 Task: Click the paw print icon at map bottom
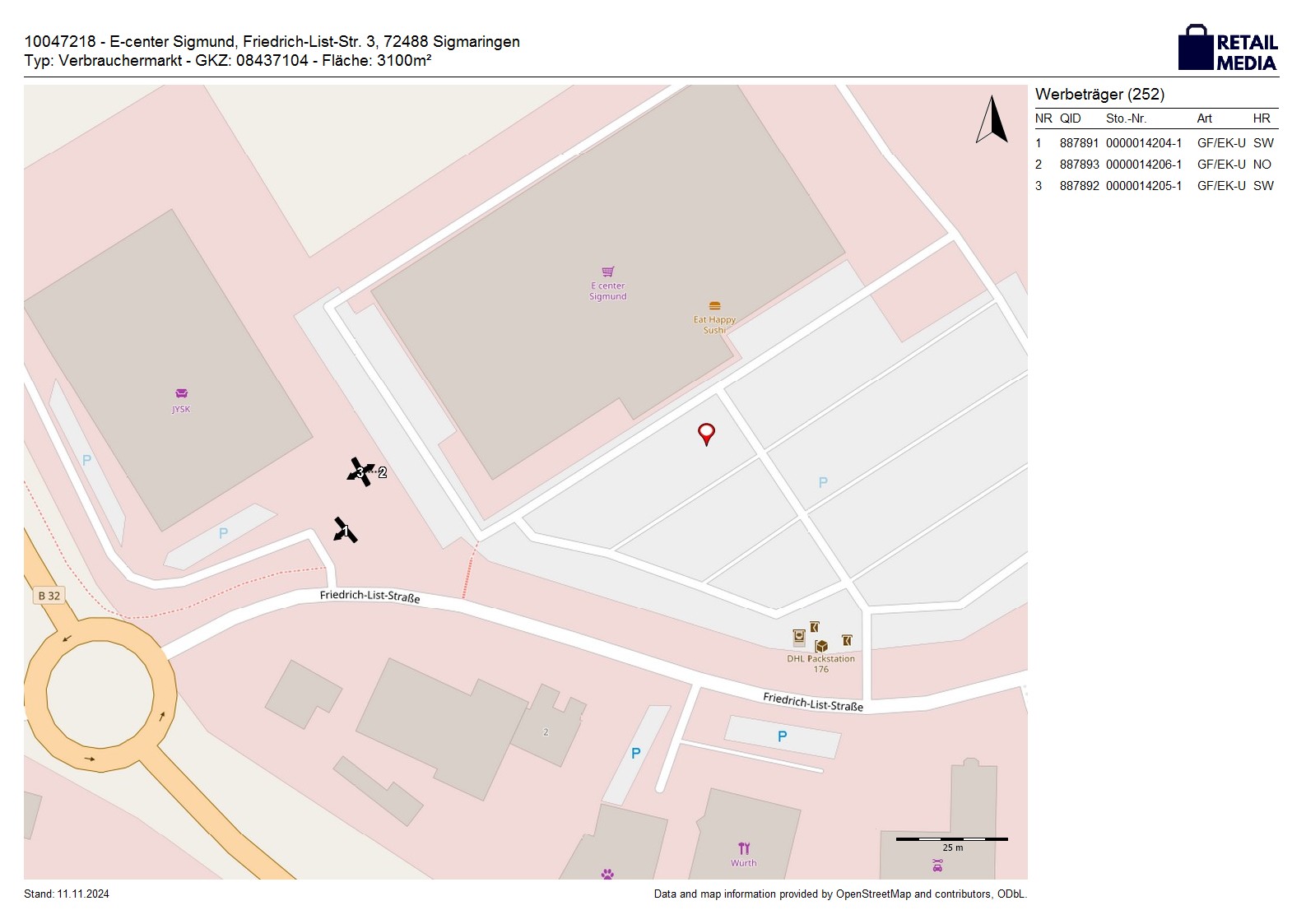pyautogui.click(x=607, y=874)
